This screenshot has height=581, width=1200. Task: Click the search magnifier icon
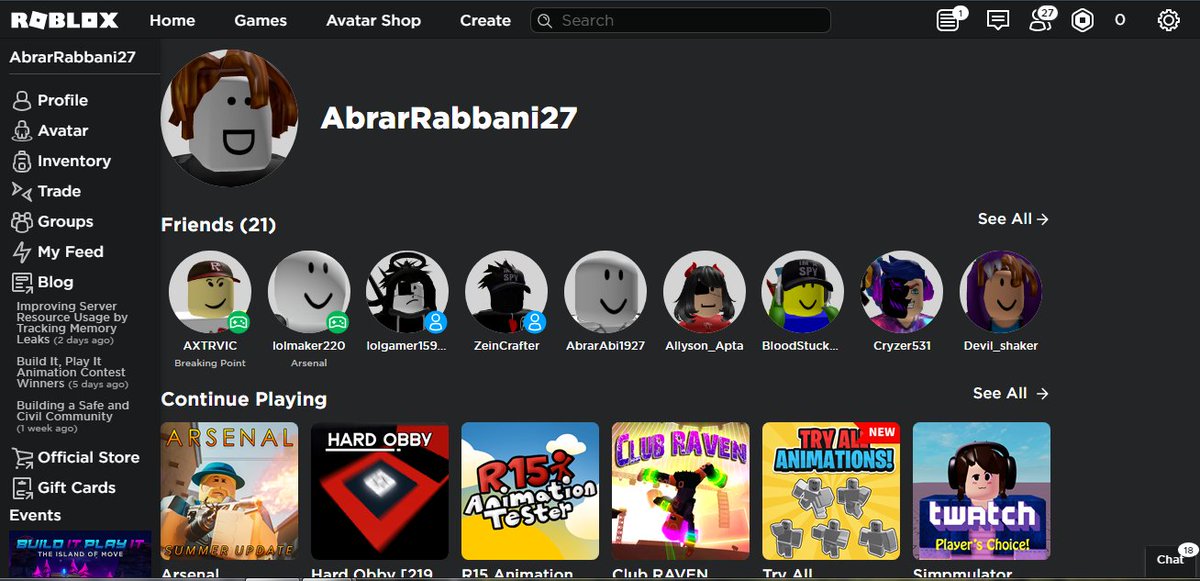pos(545,20)
